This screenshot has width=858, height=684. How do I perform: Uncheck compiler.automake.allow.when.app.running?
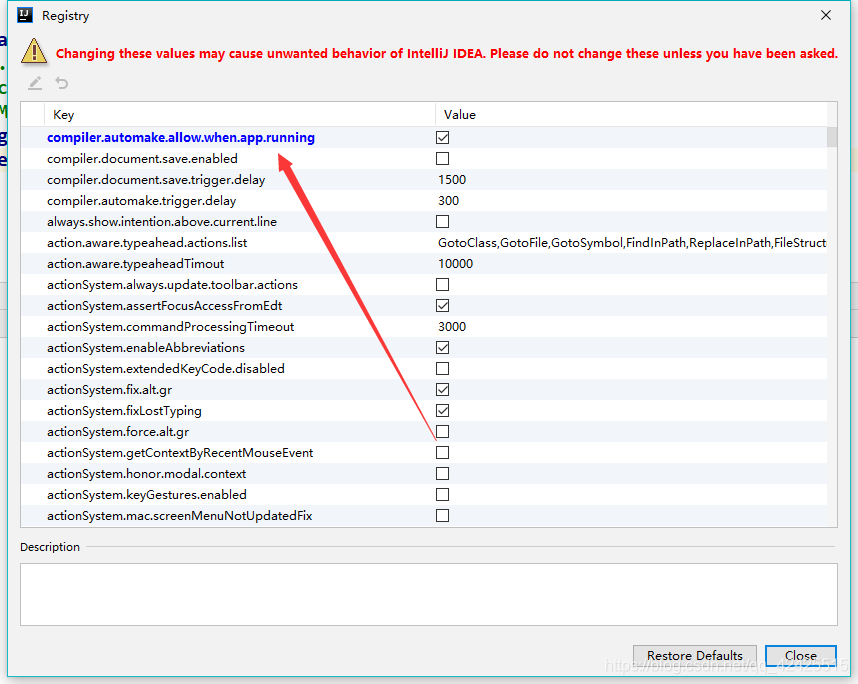tap(443, 138)
